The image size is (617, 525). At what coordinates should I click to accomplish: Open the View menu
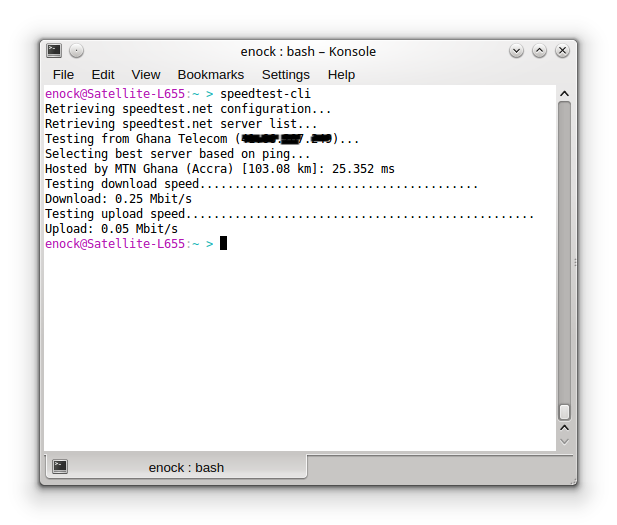146,74
